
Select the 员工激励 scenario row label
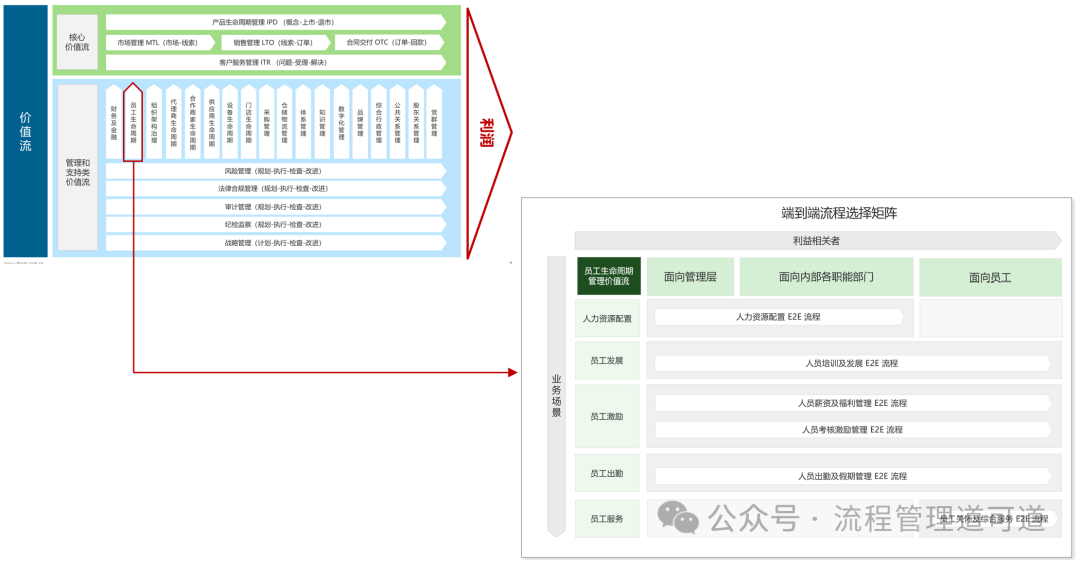[607, 416]
